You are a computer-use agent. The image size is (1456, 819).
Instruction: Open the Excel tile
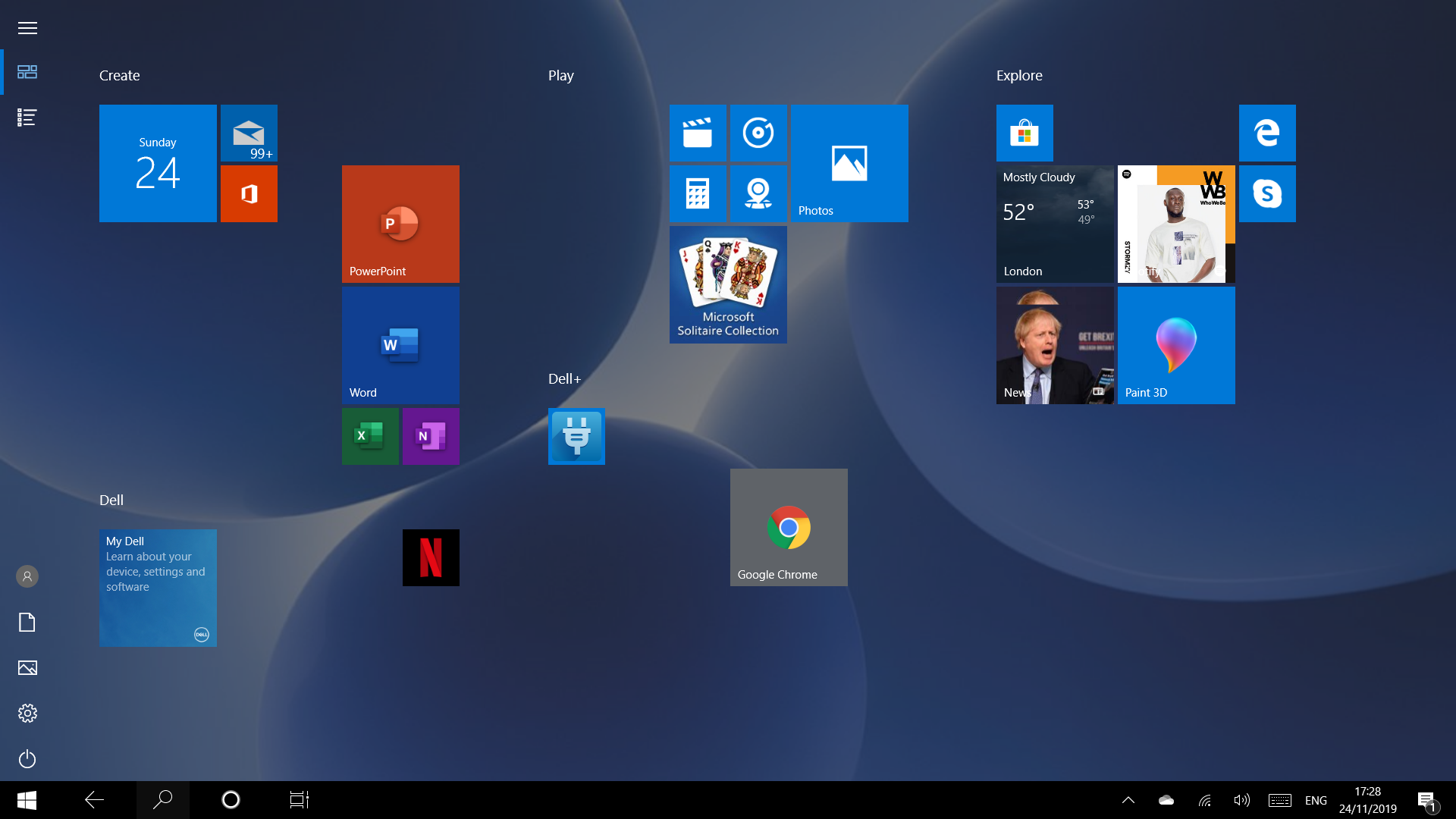click(x=370, y=436)
